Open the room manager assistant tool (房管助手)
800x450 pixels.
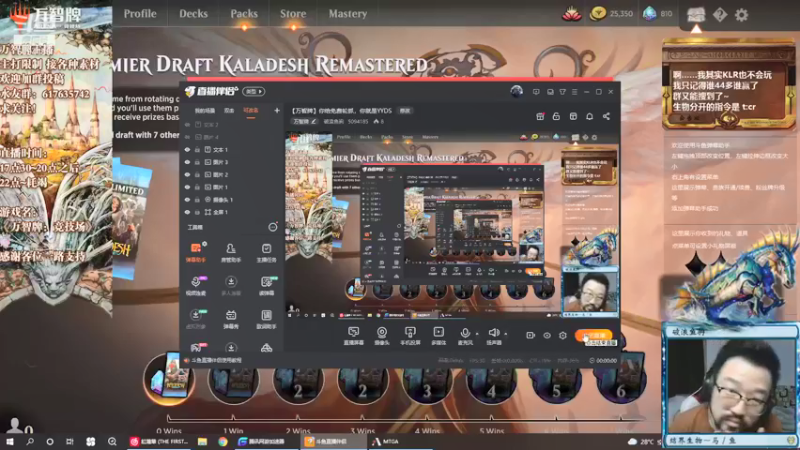[x=231, y=252]
